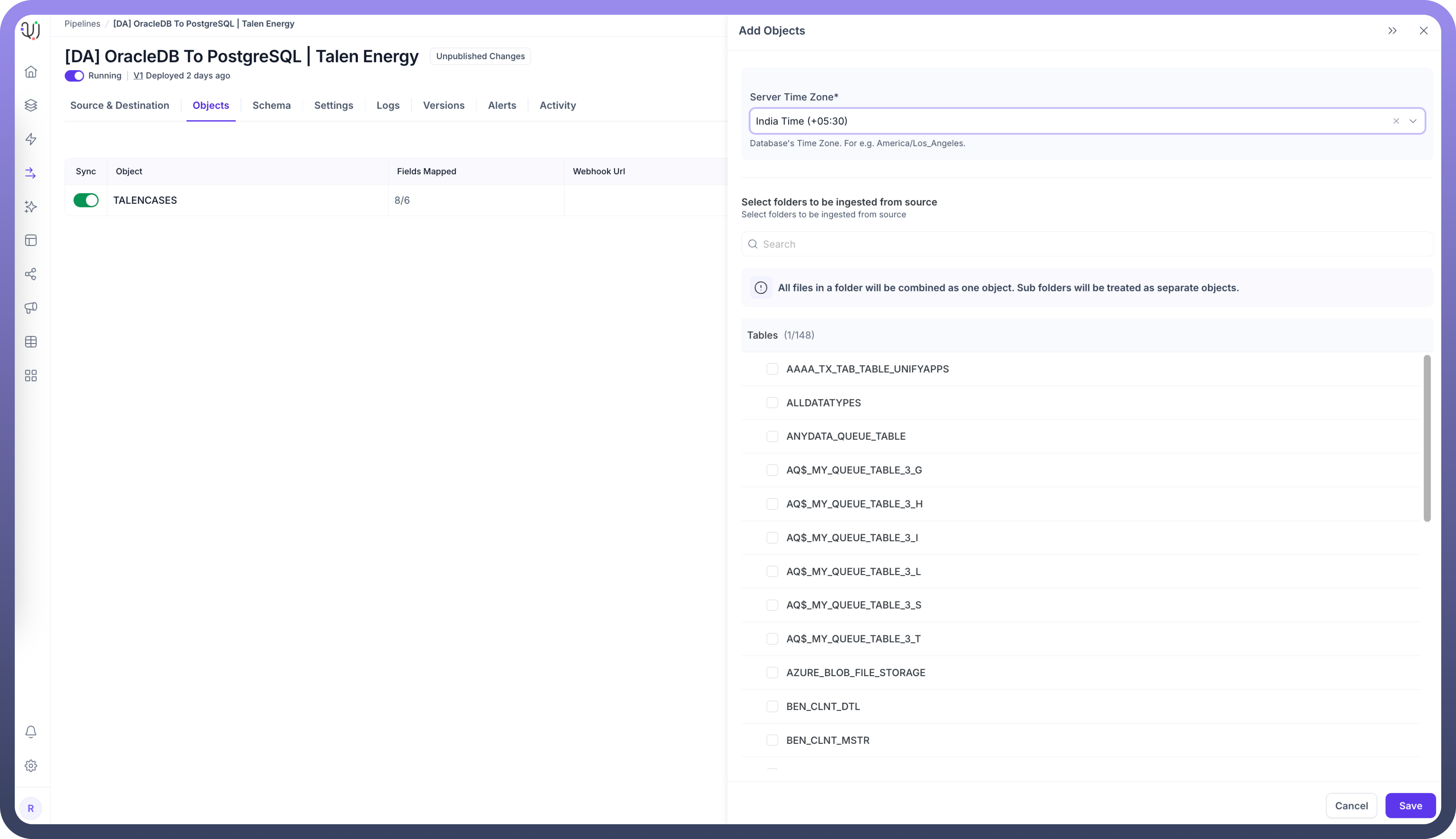
Task: Clear the India Time selection
Action: point(1395,121)
